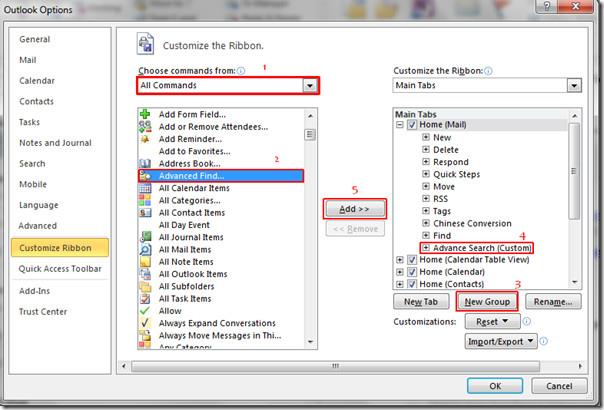The width and height of the screenshot is (604, 410).
Task: Click info icon next to Reset button
Action: click(527, 321)
